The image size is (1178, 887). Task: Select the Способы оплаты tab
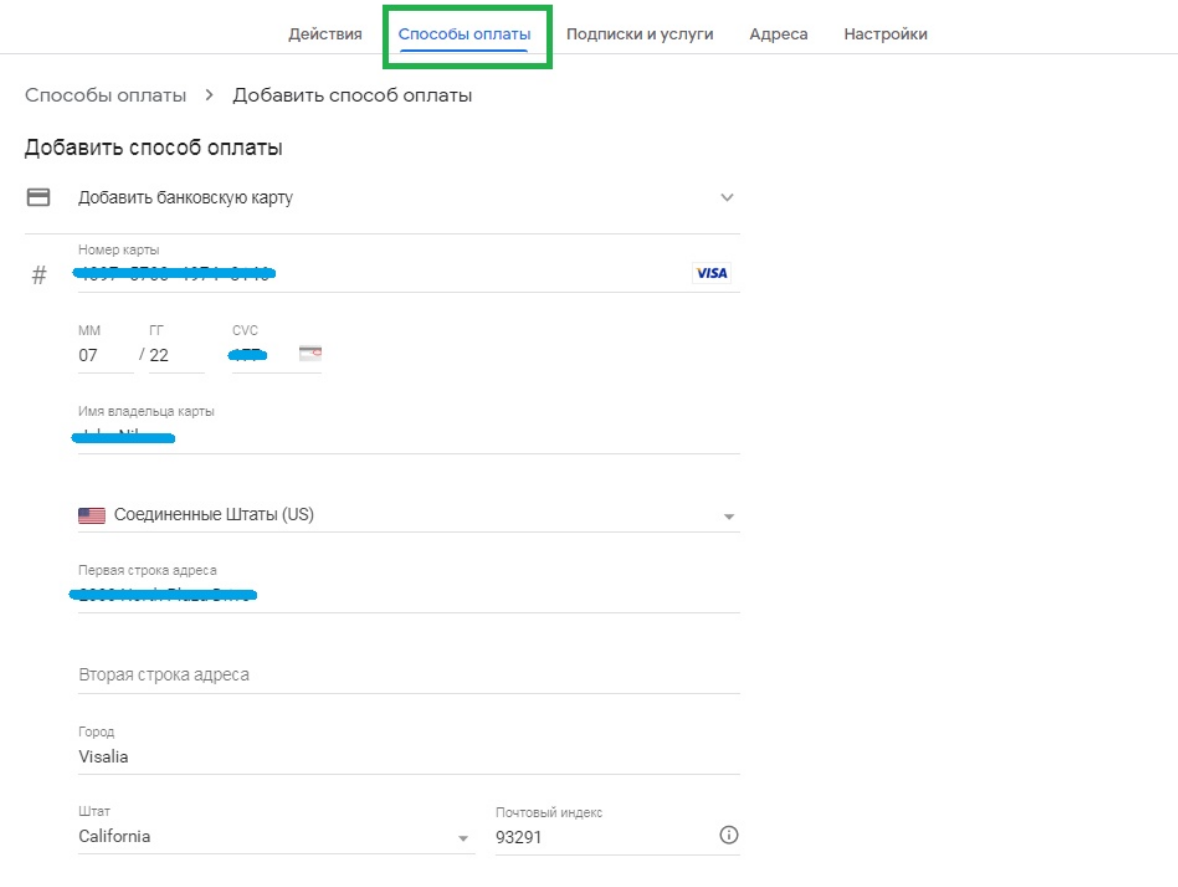point(464,34)
